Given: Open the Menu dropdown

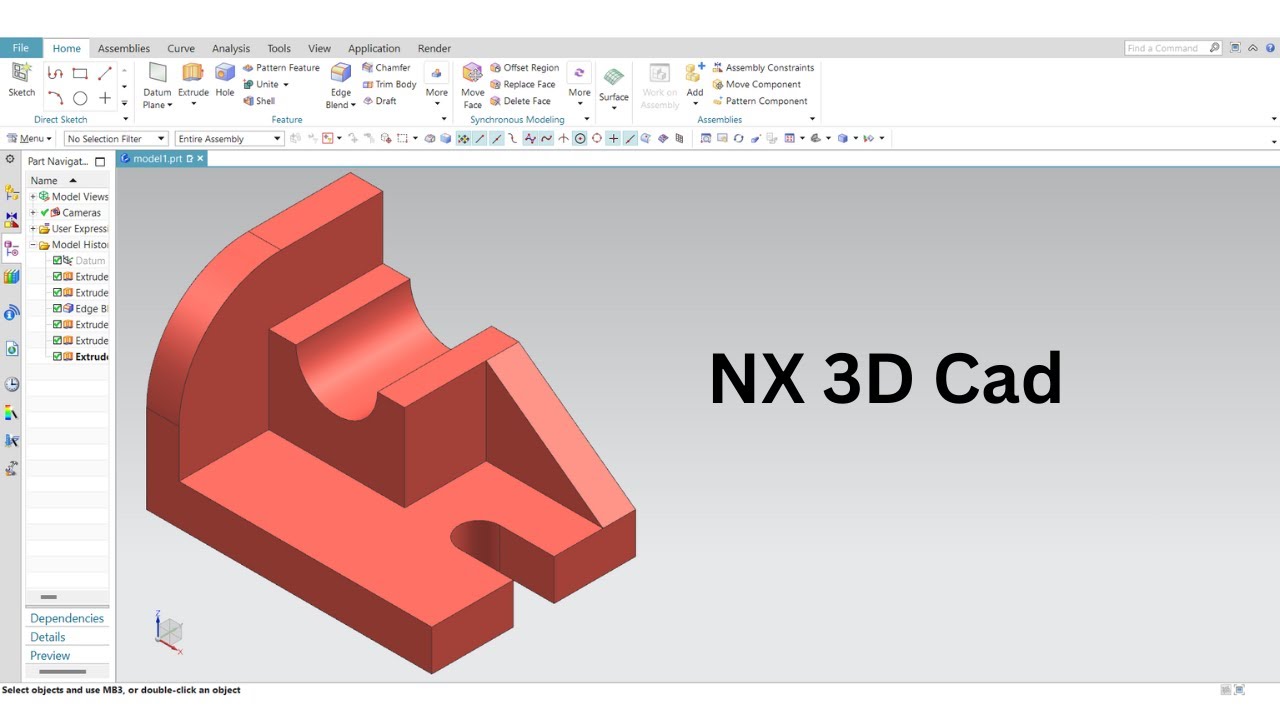Looking at the screenshot, I should 29,139.
